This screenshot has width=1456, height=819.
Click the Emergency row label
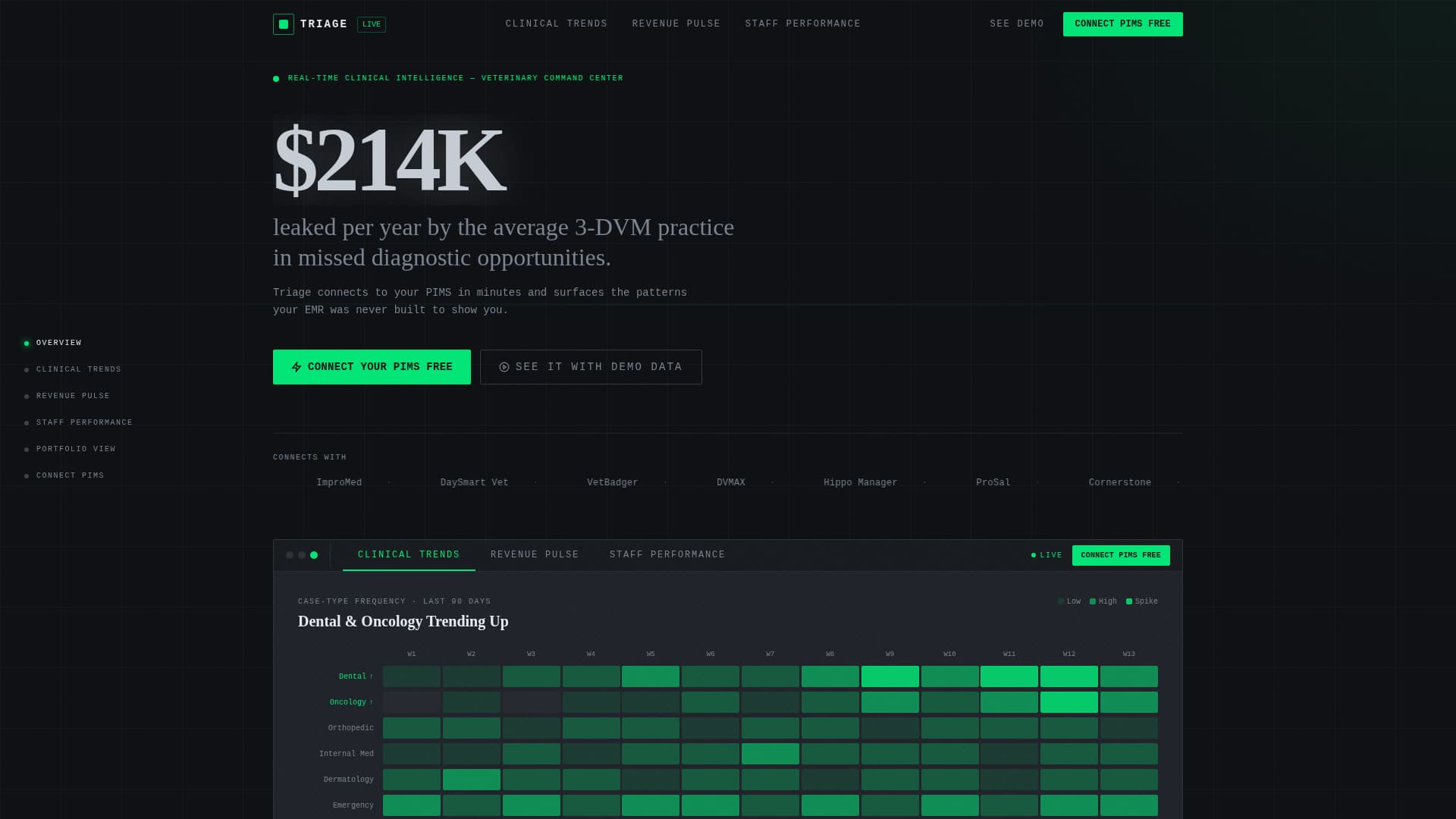[353, 805]
